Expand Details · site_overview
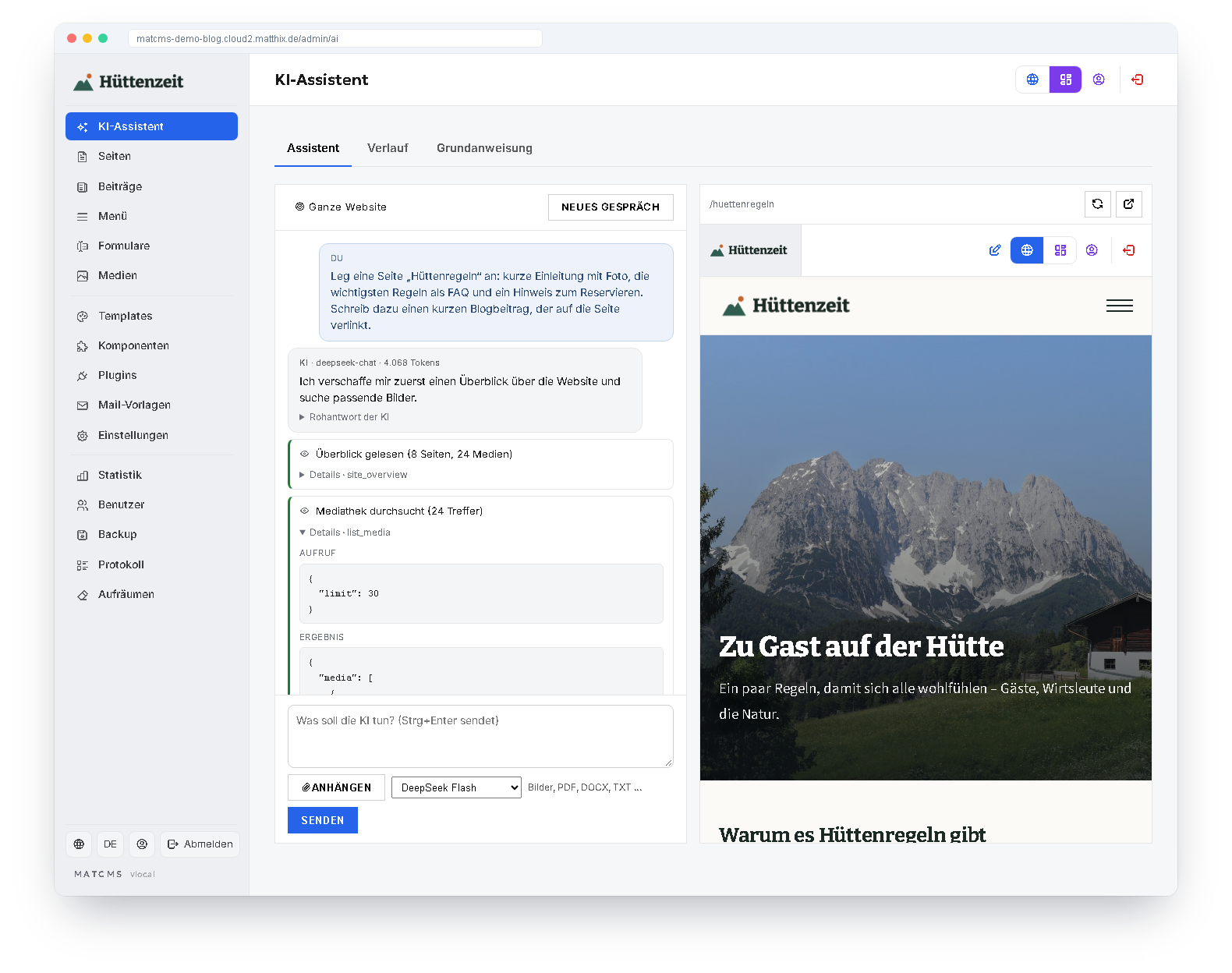The height and width of the screenshot is (973, 1232). tap(353, 475)
